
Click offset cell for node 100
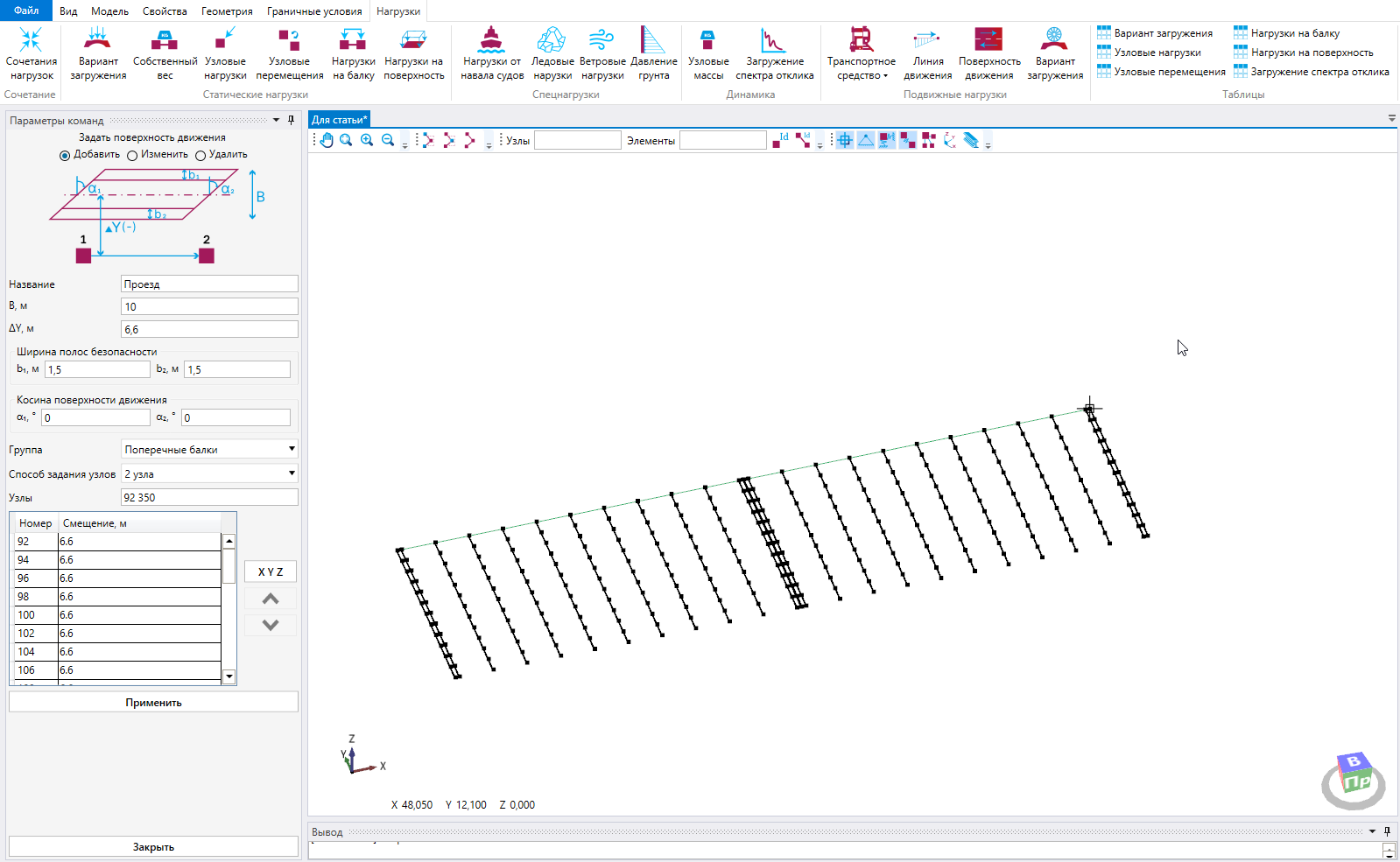(x=139, y=614)
